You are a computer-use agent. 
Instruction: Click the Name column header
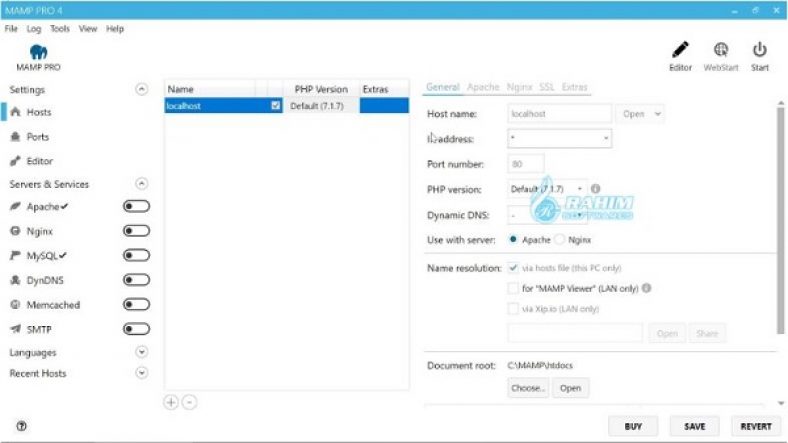point(210,89)
